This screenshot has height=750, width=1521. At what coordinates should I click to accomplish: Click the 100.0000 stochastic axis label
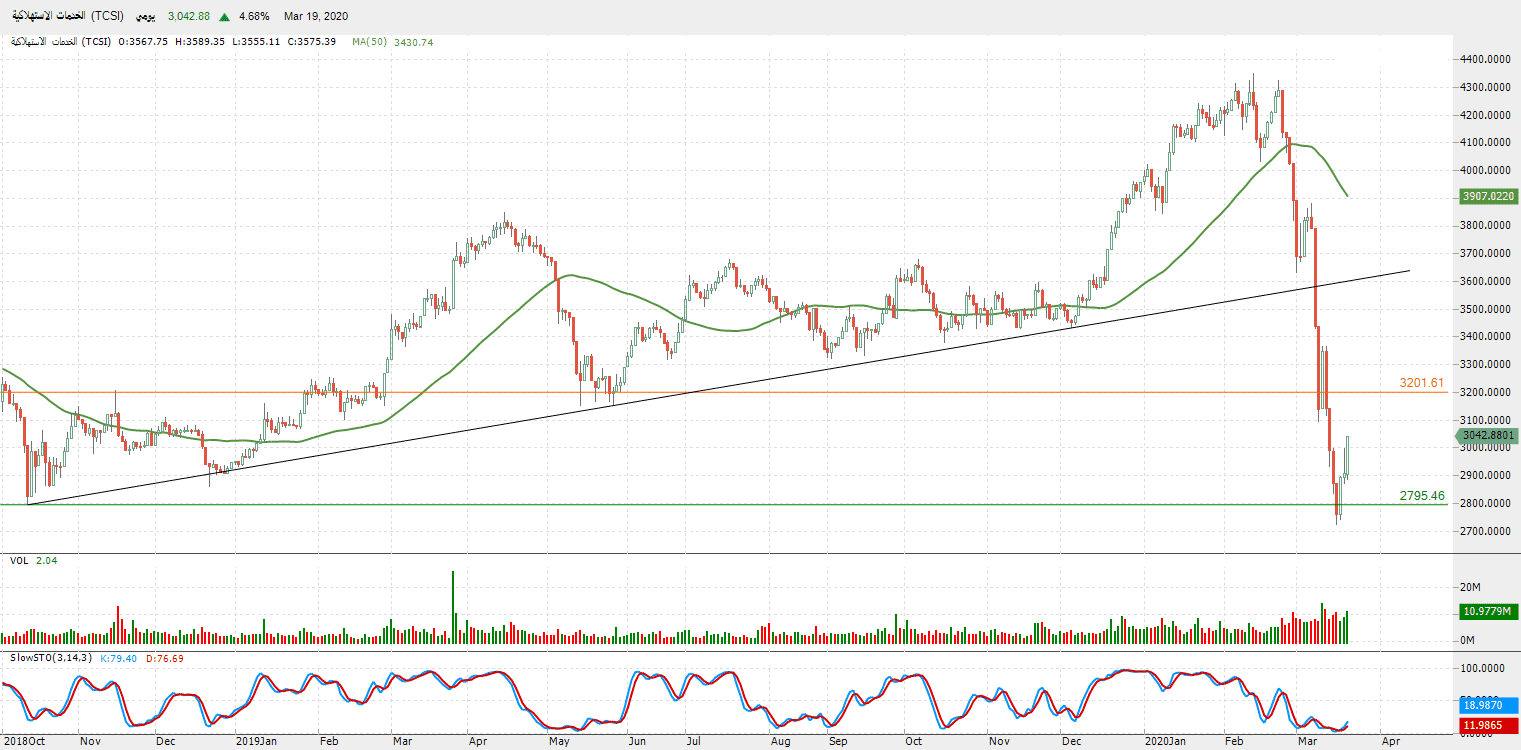pos(1483,668)
